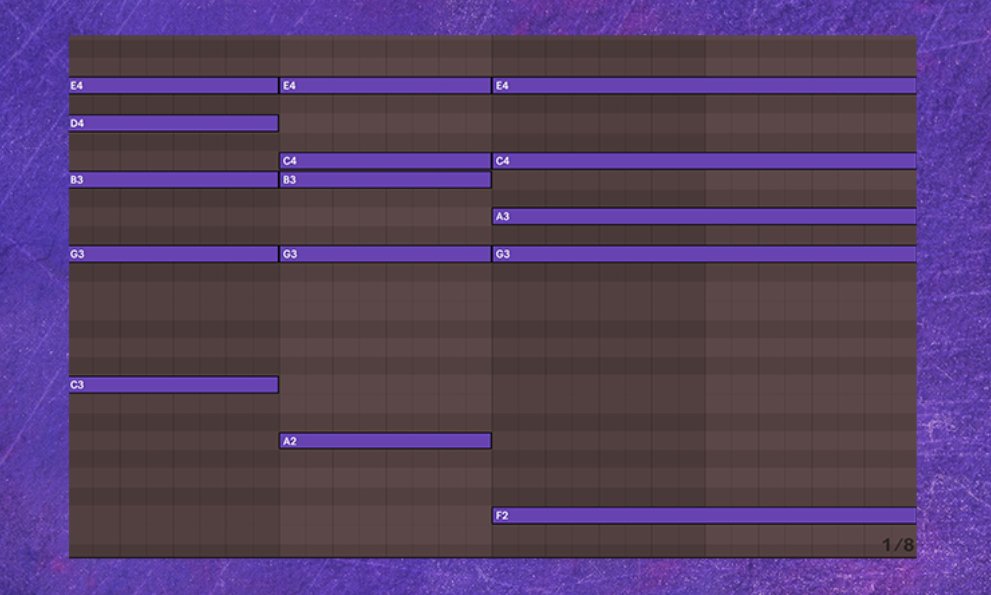991x595 pixels.
Task: Select the A2 bass note
Action: tap(385, 441)
